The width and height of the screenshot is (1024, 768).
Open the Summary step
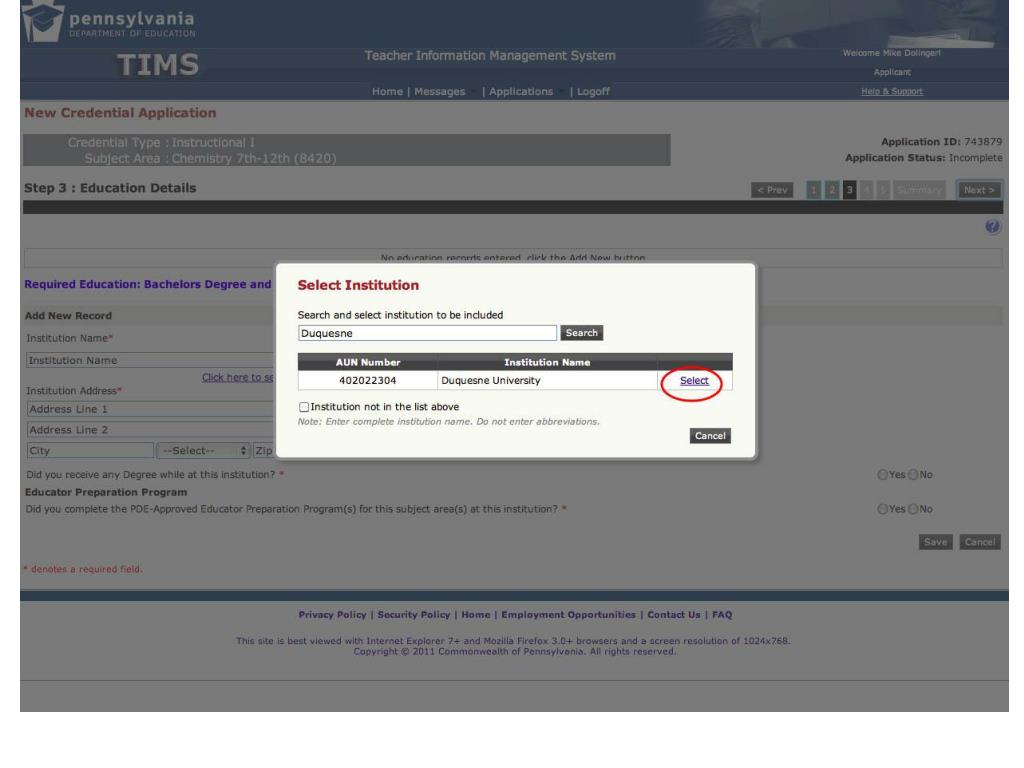tap(919, 190)
